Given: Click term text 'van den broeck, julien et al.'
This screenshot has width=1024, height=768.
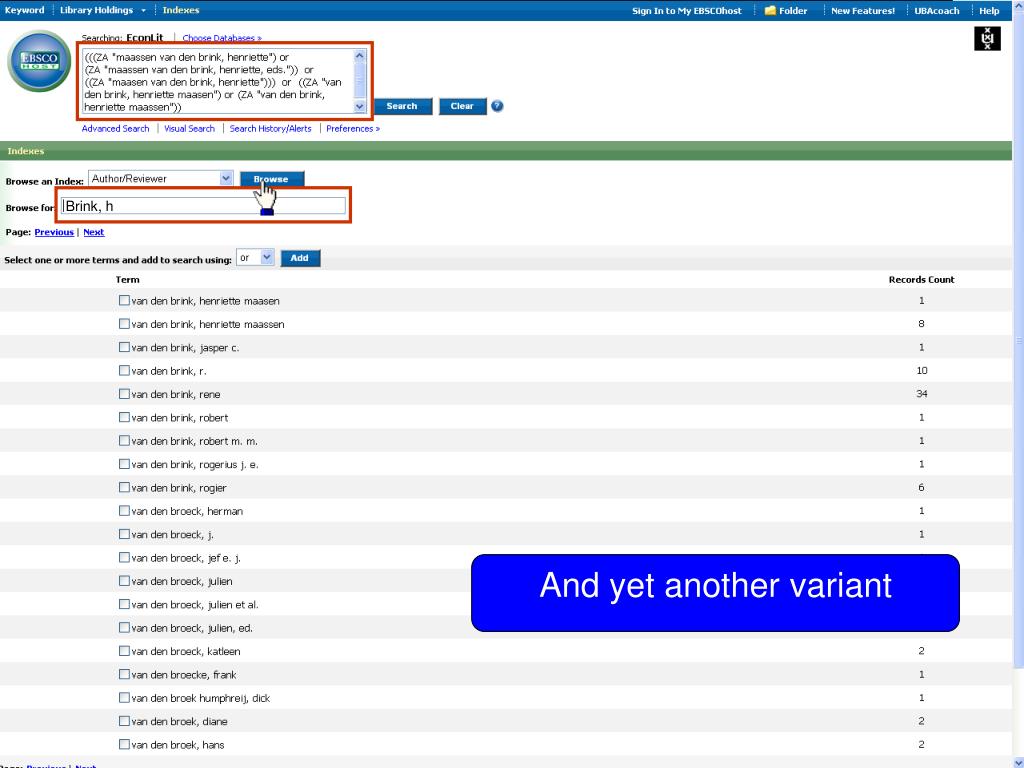Looking at the screenshot, I should 195,605.
